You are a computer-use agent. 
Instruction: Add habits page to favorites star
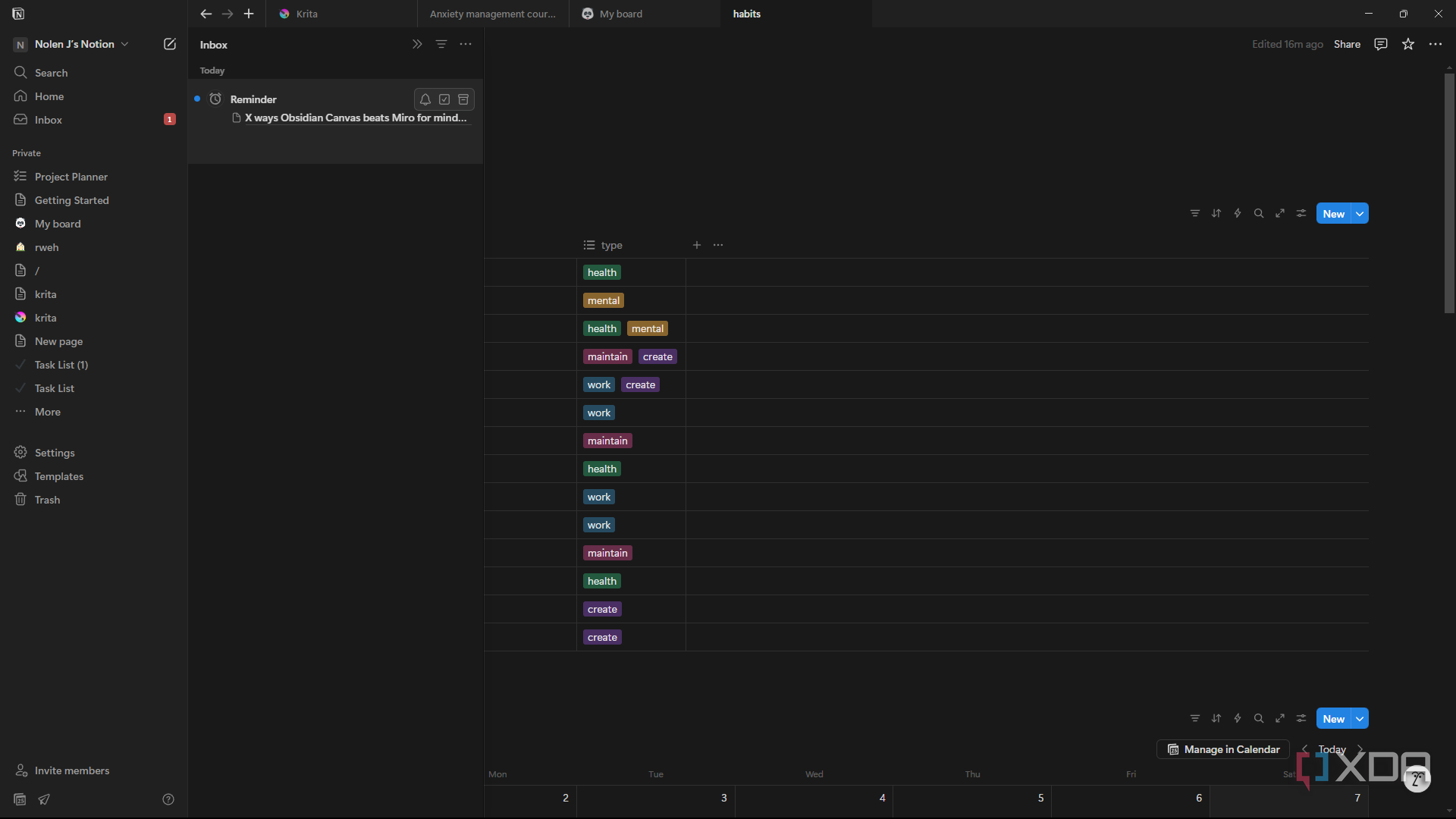[x=1408, y=44]
